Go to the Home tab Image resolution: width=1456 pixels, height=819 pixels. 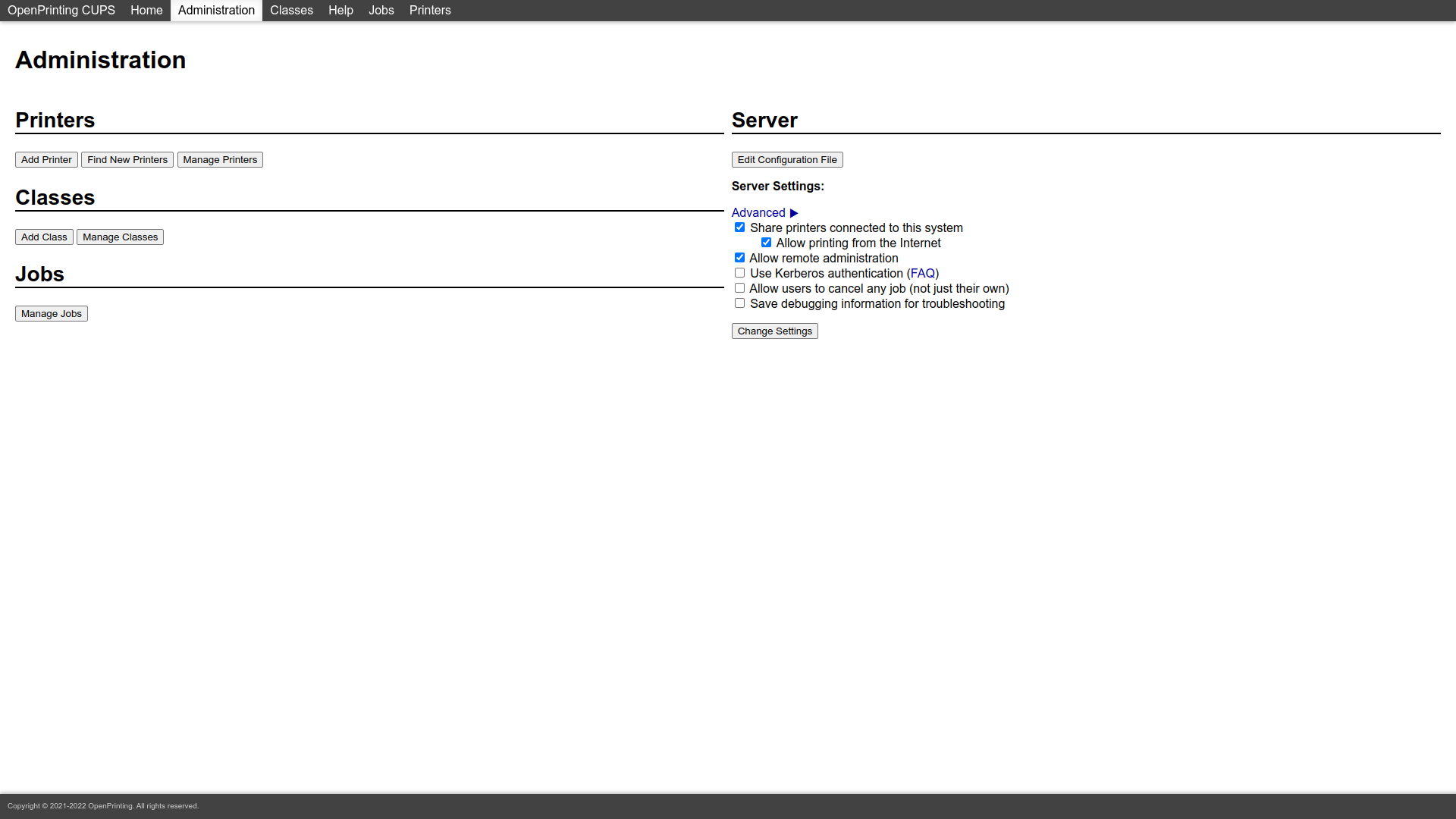point(146,11)
